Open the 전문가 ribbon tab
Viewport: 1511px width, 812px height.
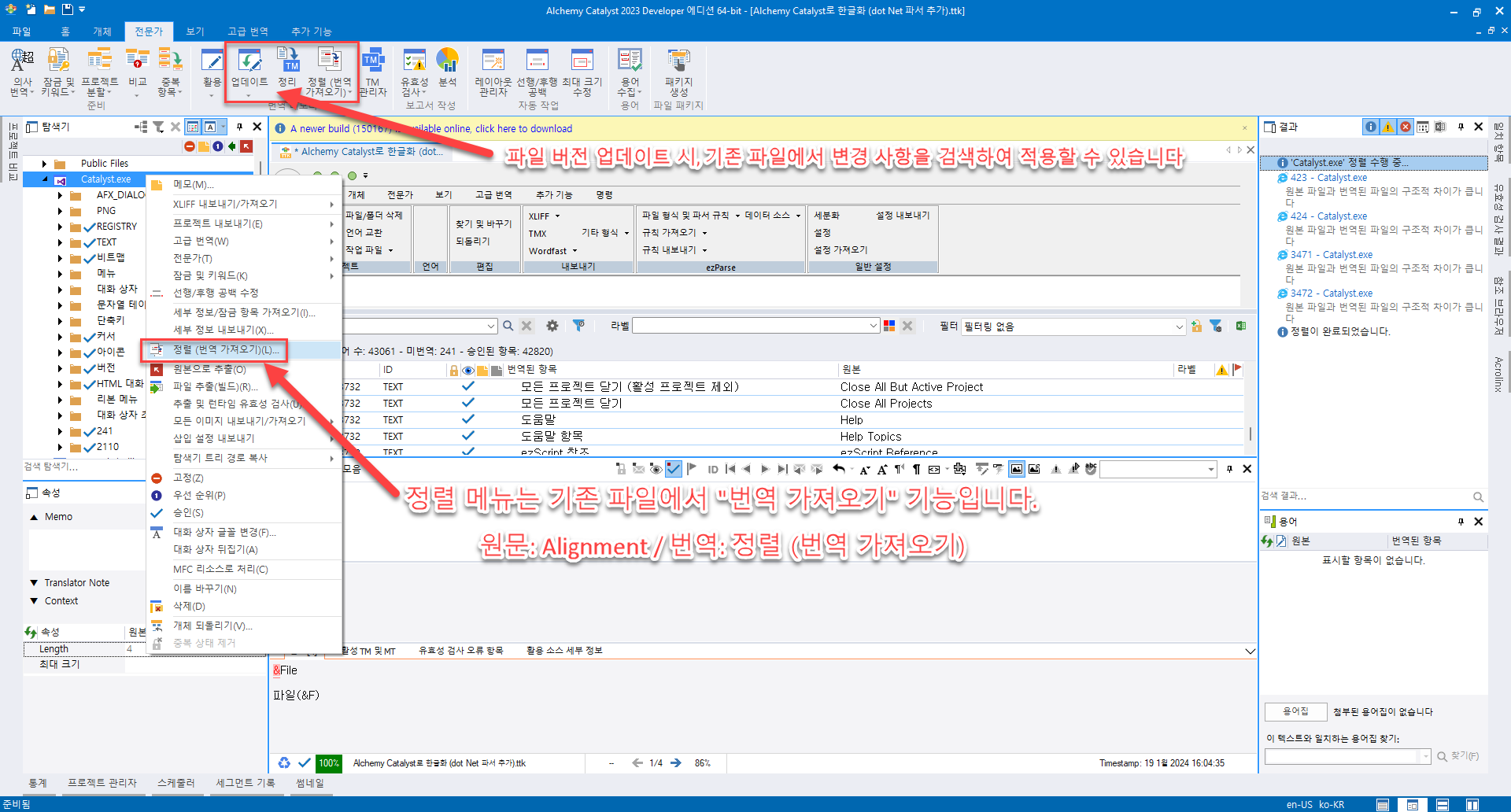pyautogui.click(x=149, y=31)
